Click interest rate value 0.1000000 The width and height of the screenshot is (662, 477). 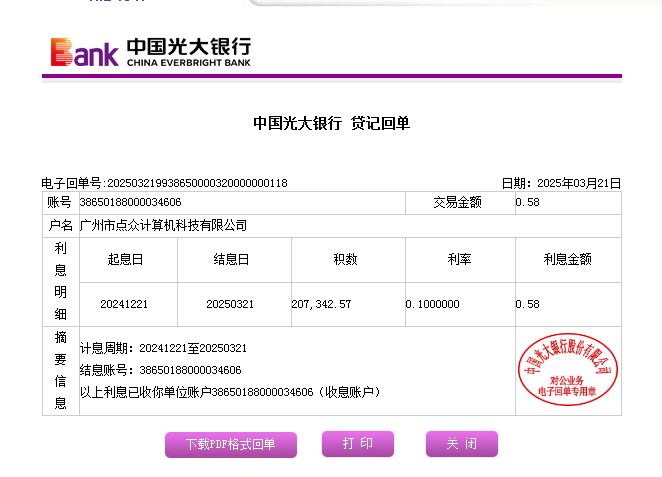point(432,304)
